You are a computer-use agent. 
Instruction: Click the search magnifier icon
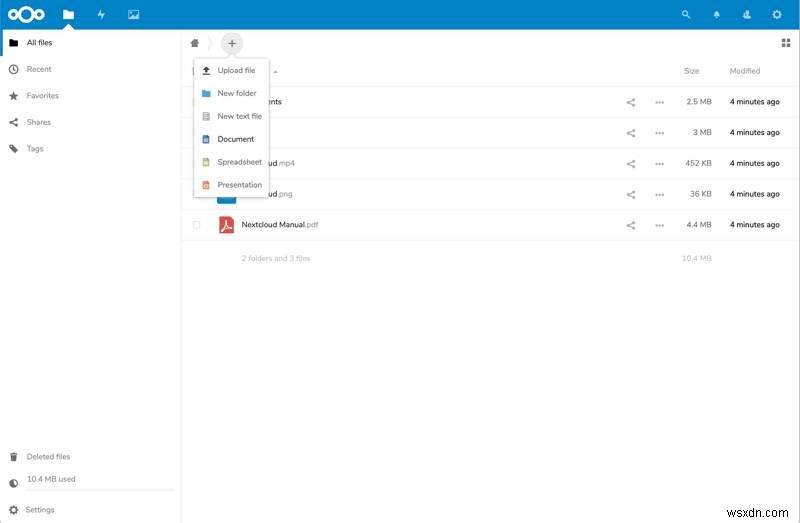[686, 14]
